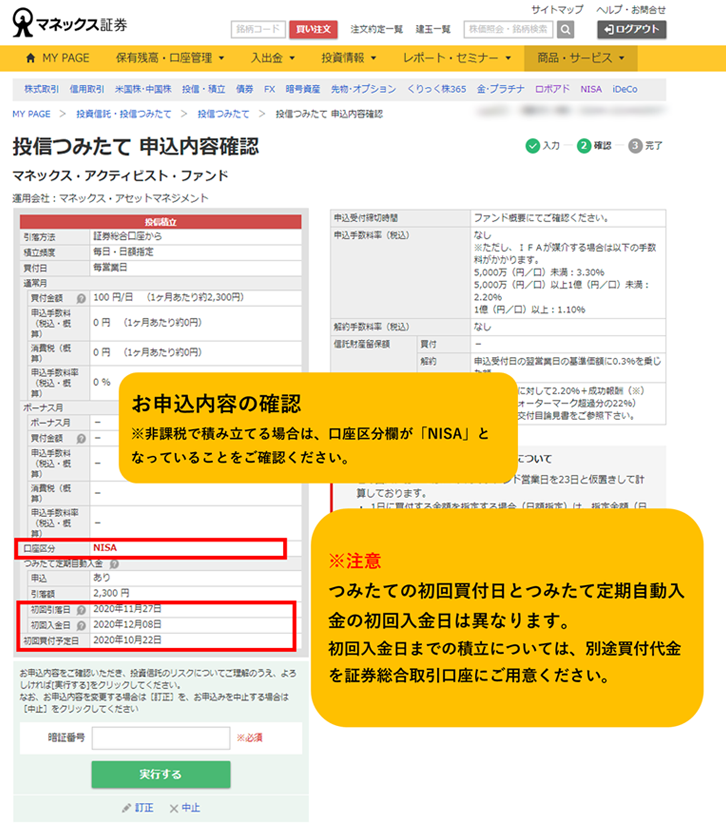726x834 pixels.
Task: Open サイトマップ link at top
Action: [557, 10]
